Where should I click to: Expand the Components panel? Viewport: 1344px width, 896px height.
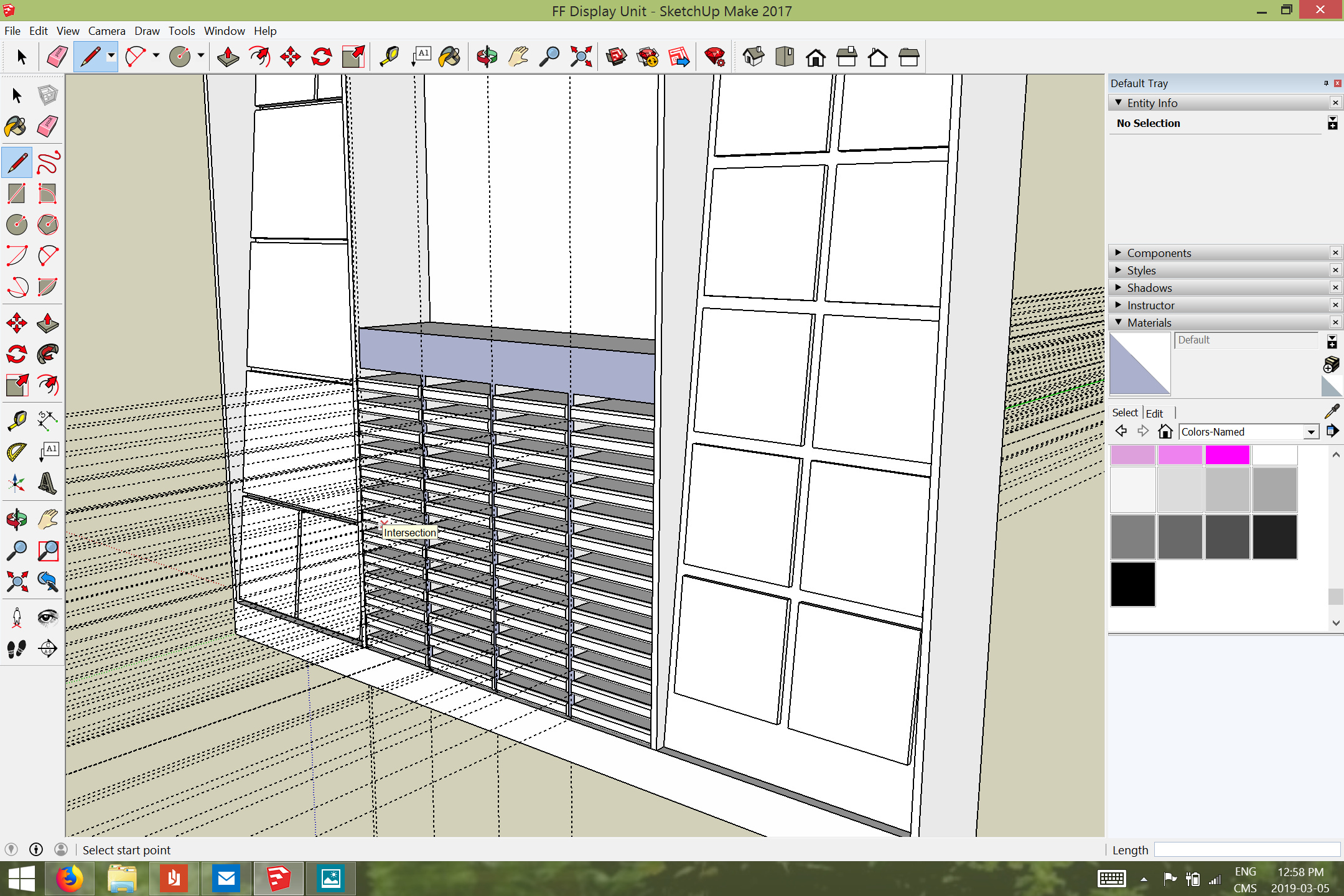click(1159, 253)
